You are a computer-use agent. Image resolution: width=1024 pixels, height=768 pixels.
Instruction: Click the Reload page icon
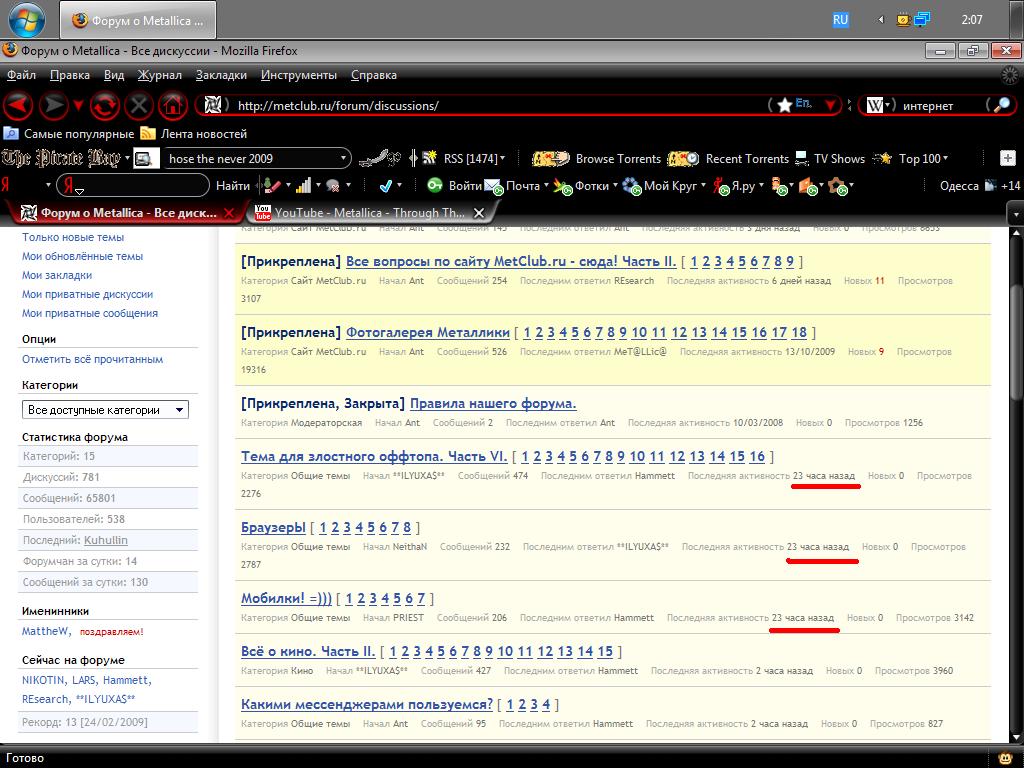click(105, 105)
